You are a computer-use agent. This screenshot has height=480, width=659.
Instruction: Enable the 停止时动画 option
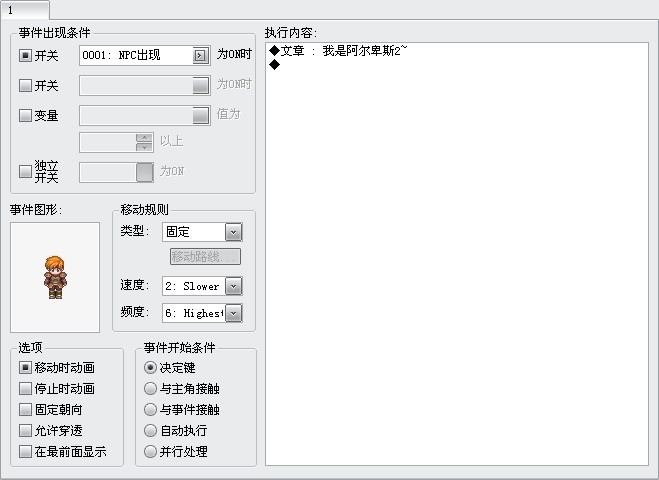click(x=25, y=388)
